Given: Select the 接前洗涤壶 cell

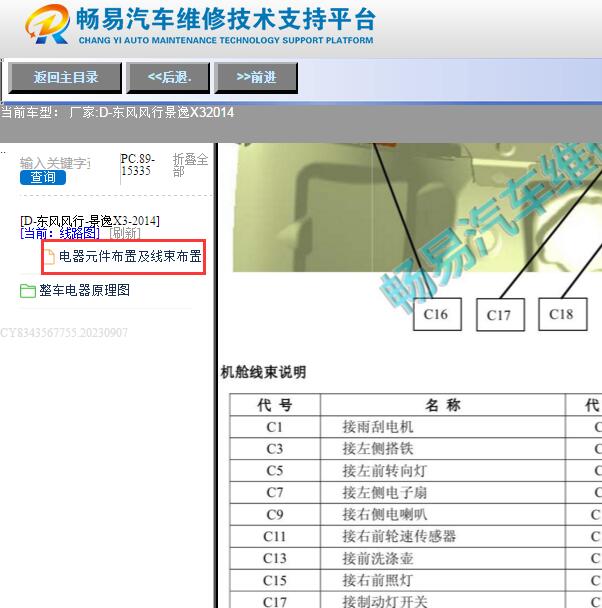Looking at the screenshot, I should coord(442,558).
